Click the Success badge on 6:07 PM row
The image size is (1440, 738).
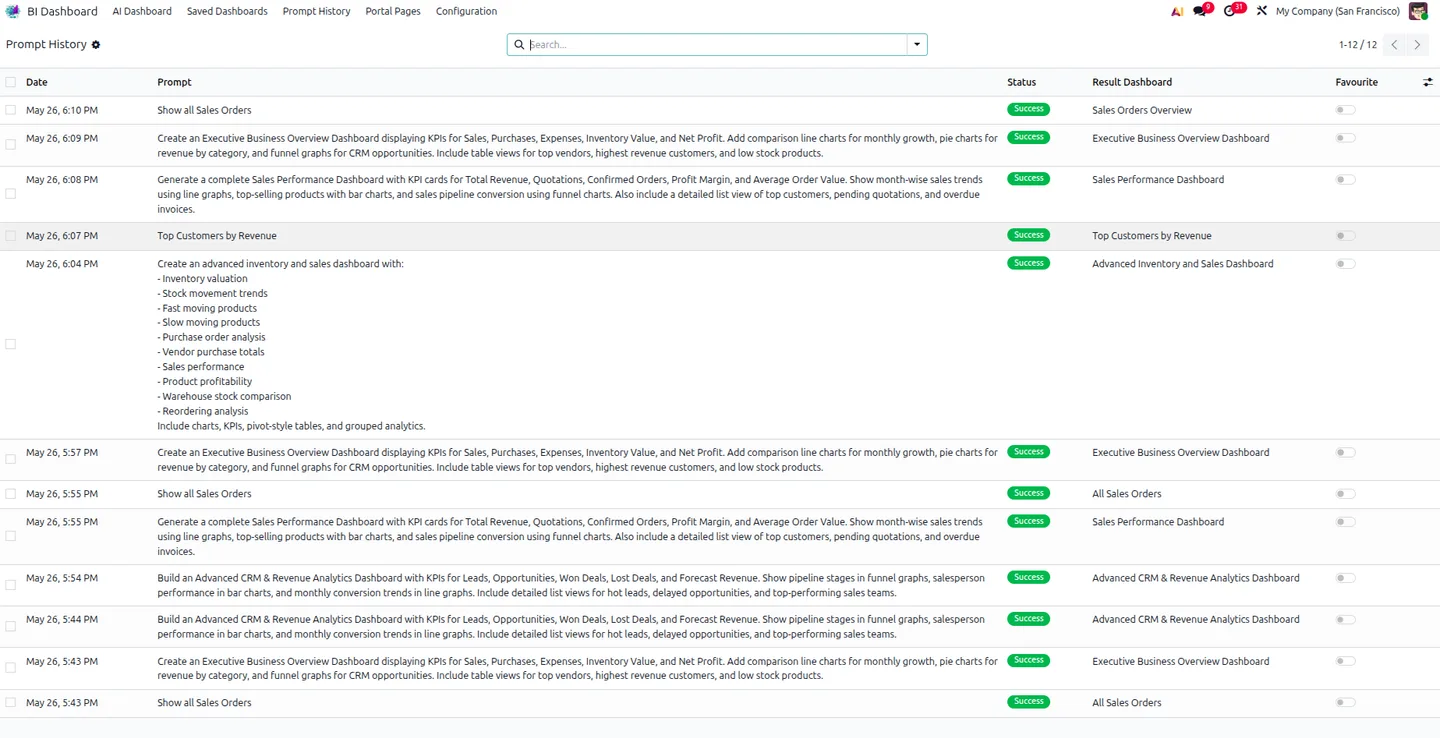(x=1028, y=235)
